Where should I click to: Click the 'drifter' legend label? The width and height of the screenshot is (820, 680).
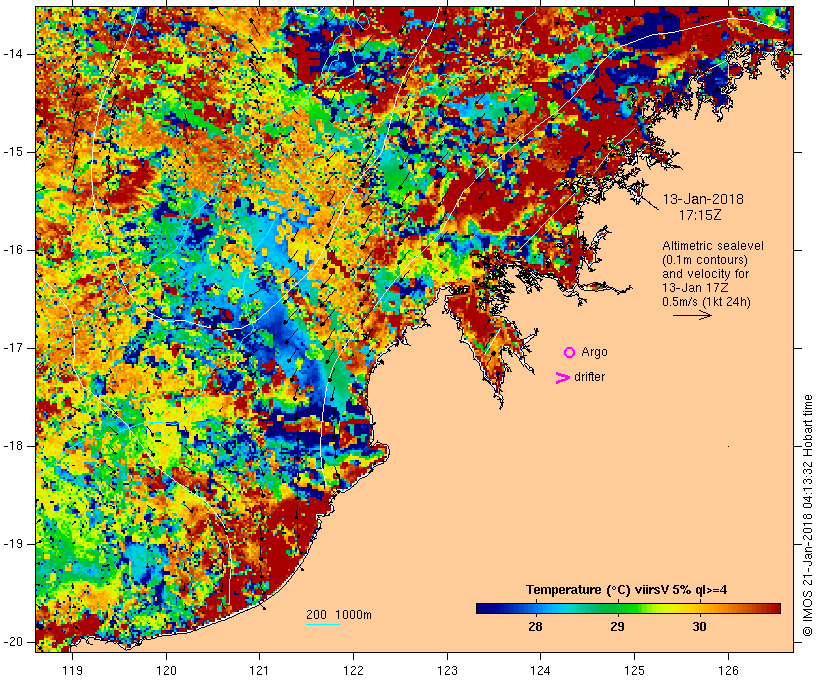[x=589, y=377]
